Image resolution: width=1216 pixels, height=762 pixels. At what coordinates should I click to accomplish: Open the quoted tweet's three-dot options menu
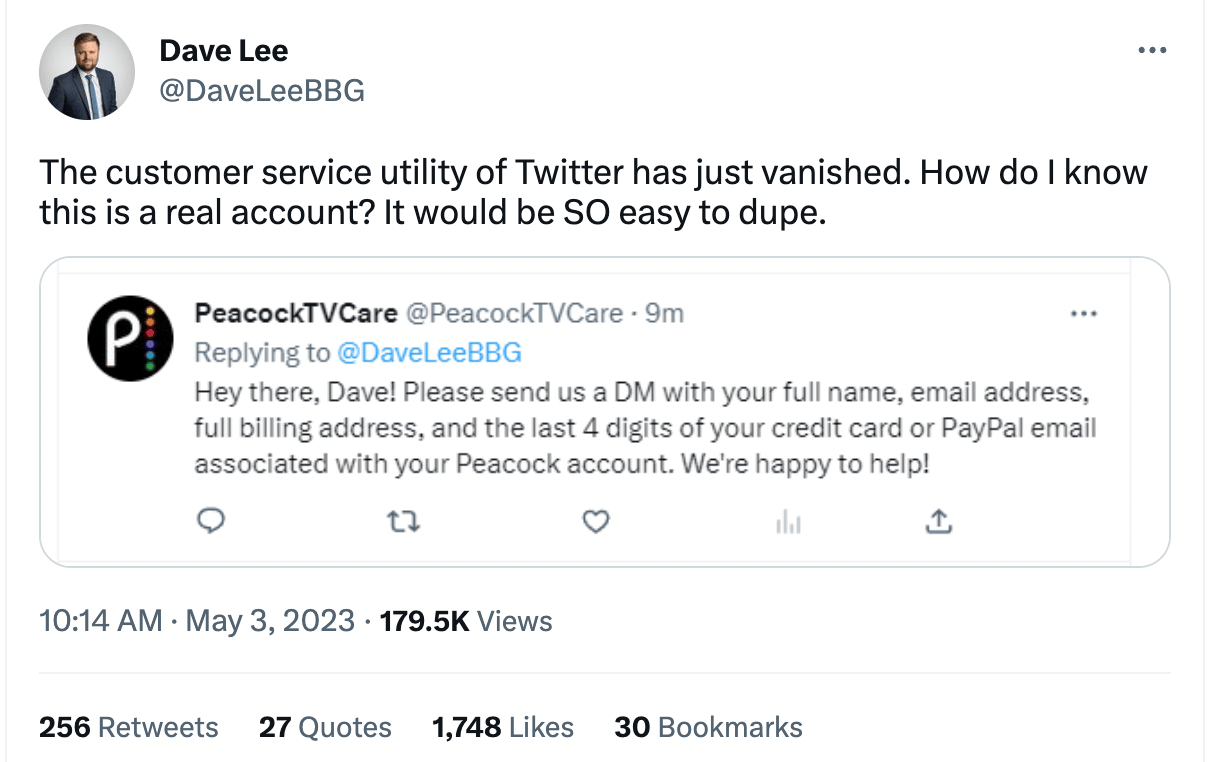[1083, 313]
